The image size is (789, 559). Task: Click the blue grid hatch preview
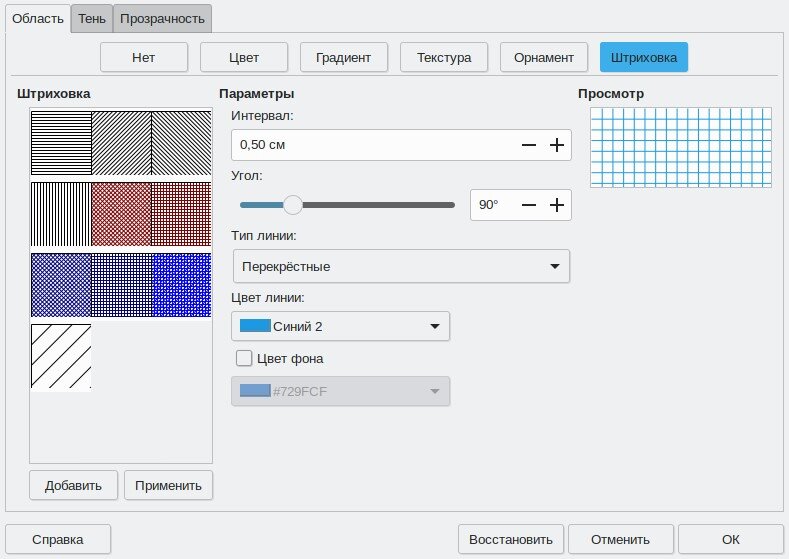681,147
